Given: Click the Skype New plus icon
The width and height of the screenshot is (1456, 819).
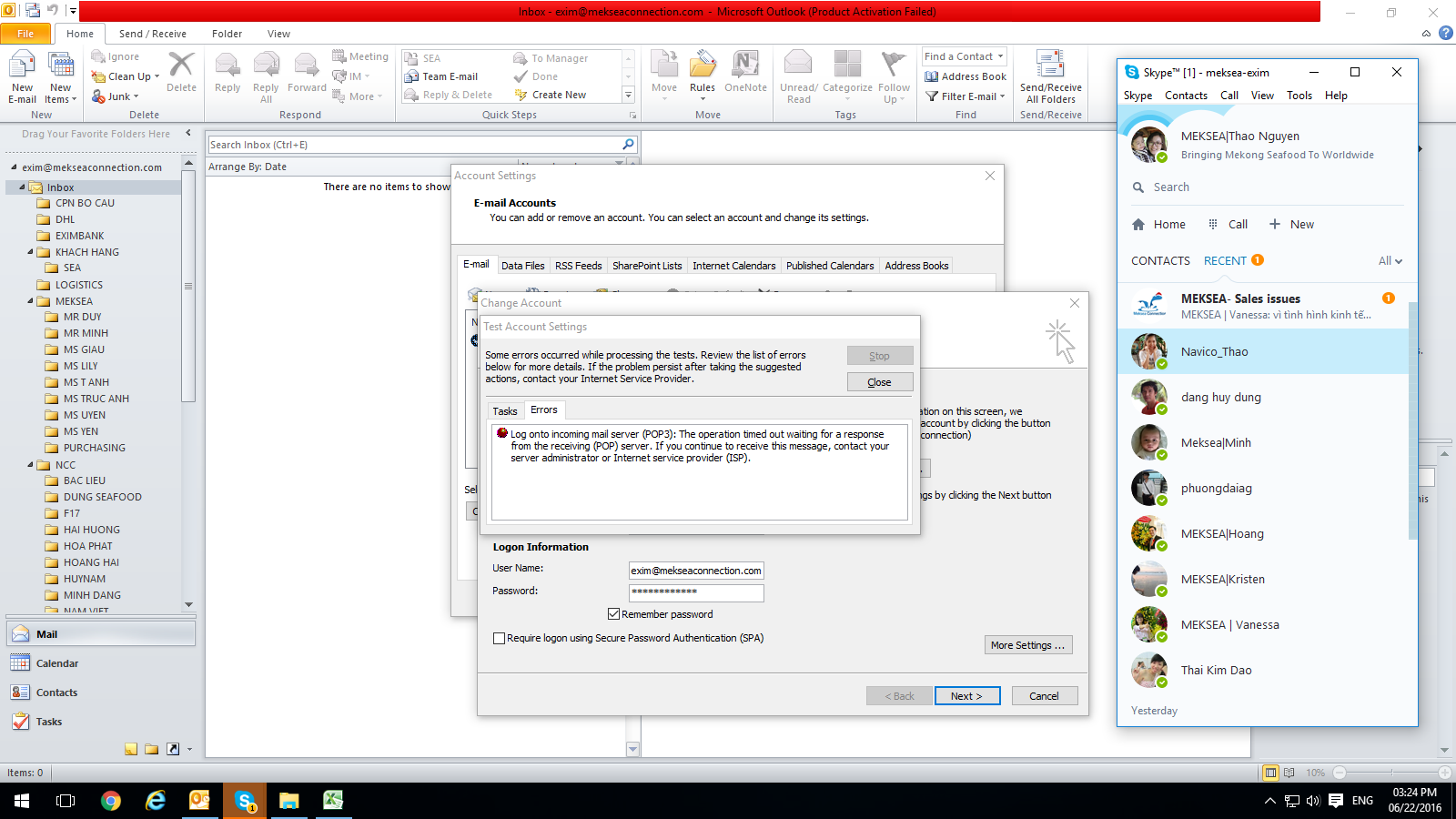Looking at the screenshot, I should point(1275,224).
